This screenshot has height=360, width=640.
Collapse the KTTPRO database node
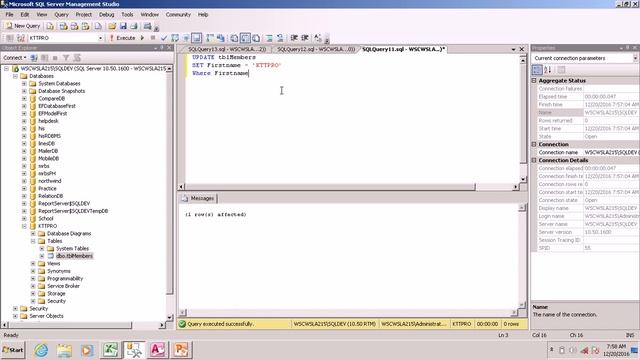[x=24, y=226]
